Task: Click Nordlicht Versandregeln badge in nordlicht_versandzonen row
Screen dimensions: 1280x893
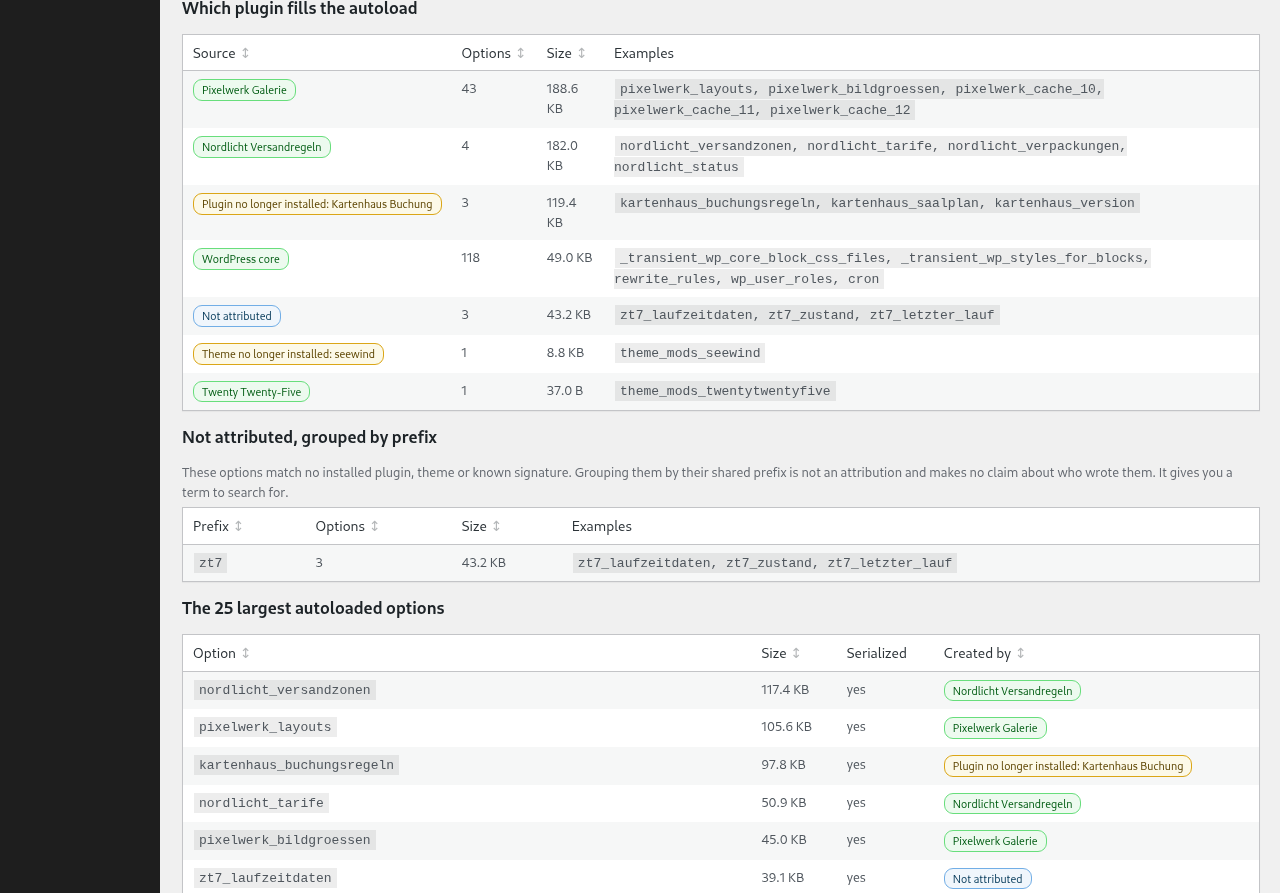Action: point(1012,691)
